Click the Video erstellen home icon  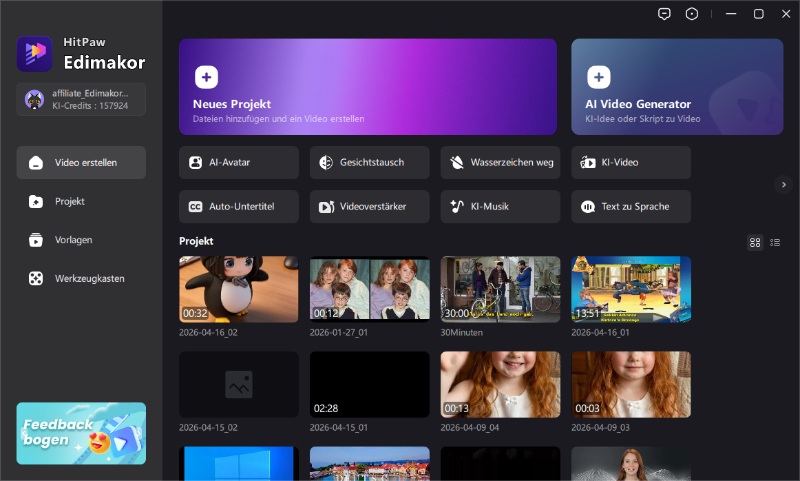[36, 163]
